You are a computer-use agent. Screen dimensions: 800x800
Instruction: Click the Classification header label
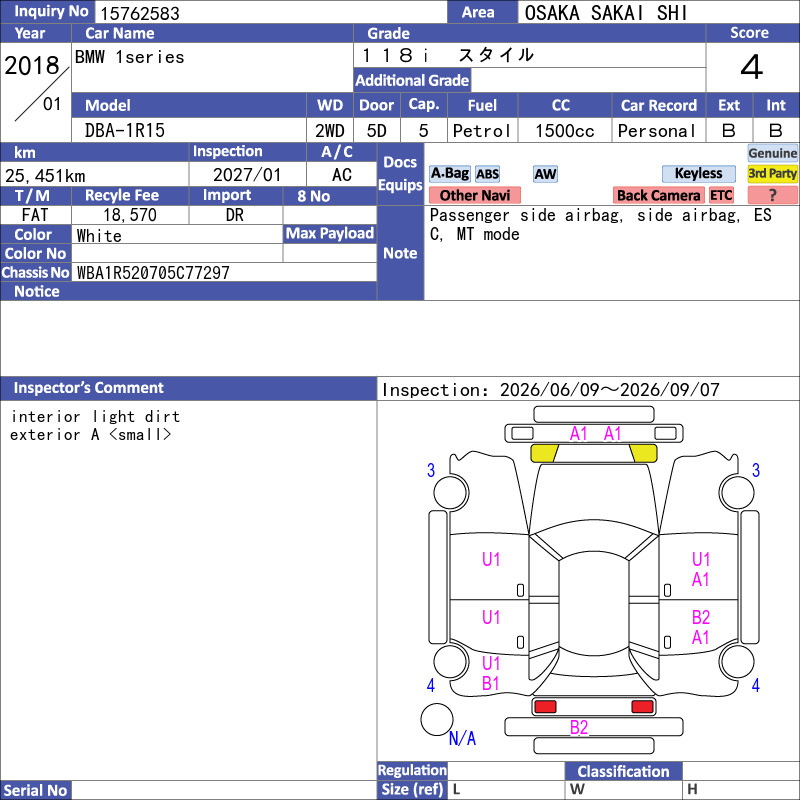tap(623, 771)
